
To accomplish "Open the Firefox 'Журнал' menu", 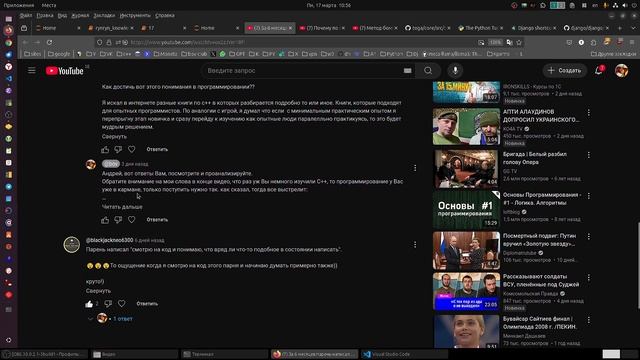I will [x=80, y=16].
